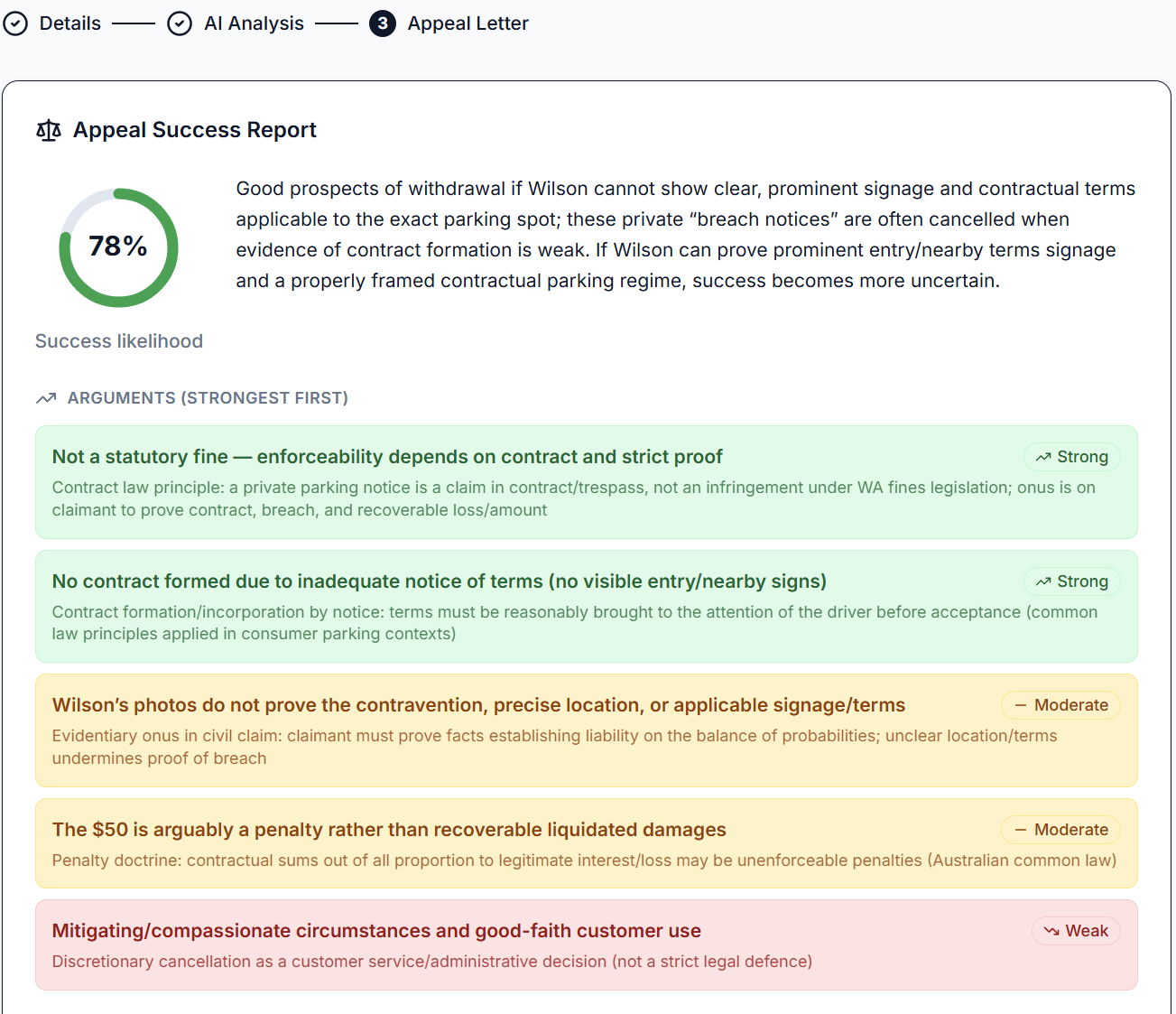Click the Appeal Success Report heading
The width and height of the screenshot is (1176, 1014).
click(x=195, y=130)
